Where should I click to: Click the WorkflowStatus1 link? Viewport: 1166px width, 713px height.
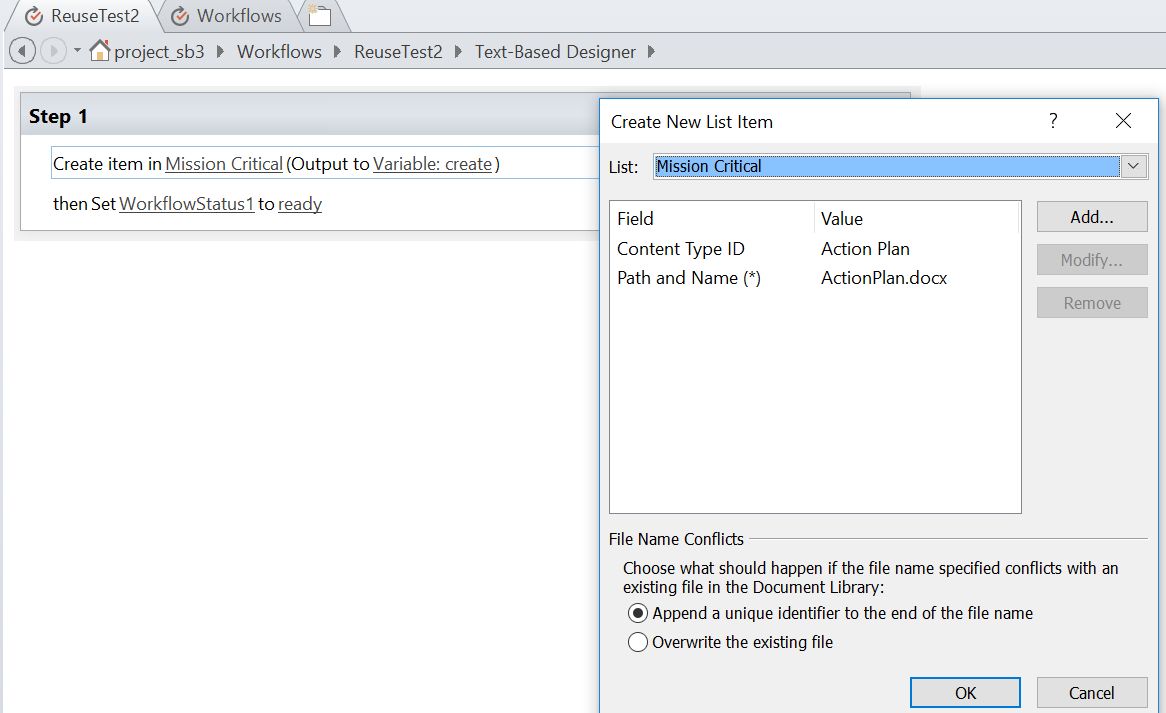pos(187,204)
